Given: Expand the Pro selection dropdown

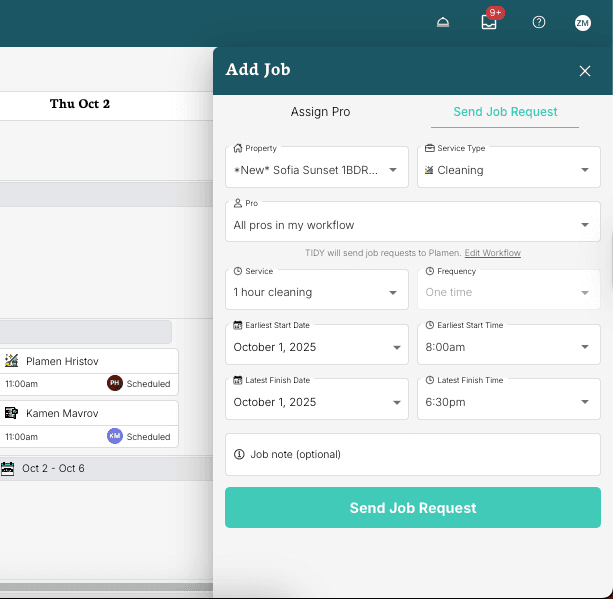Looking at the screenshot, I should (412, 225).
